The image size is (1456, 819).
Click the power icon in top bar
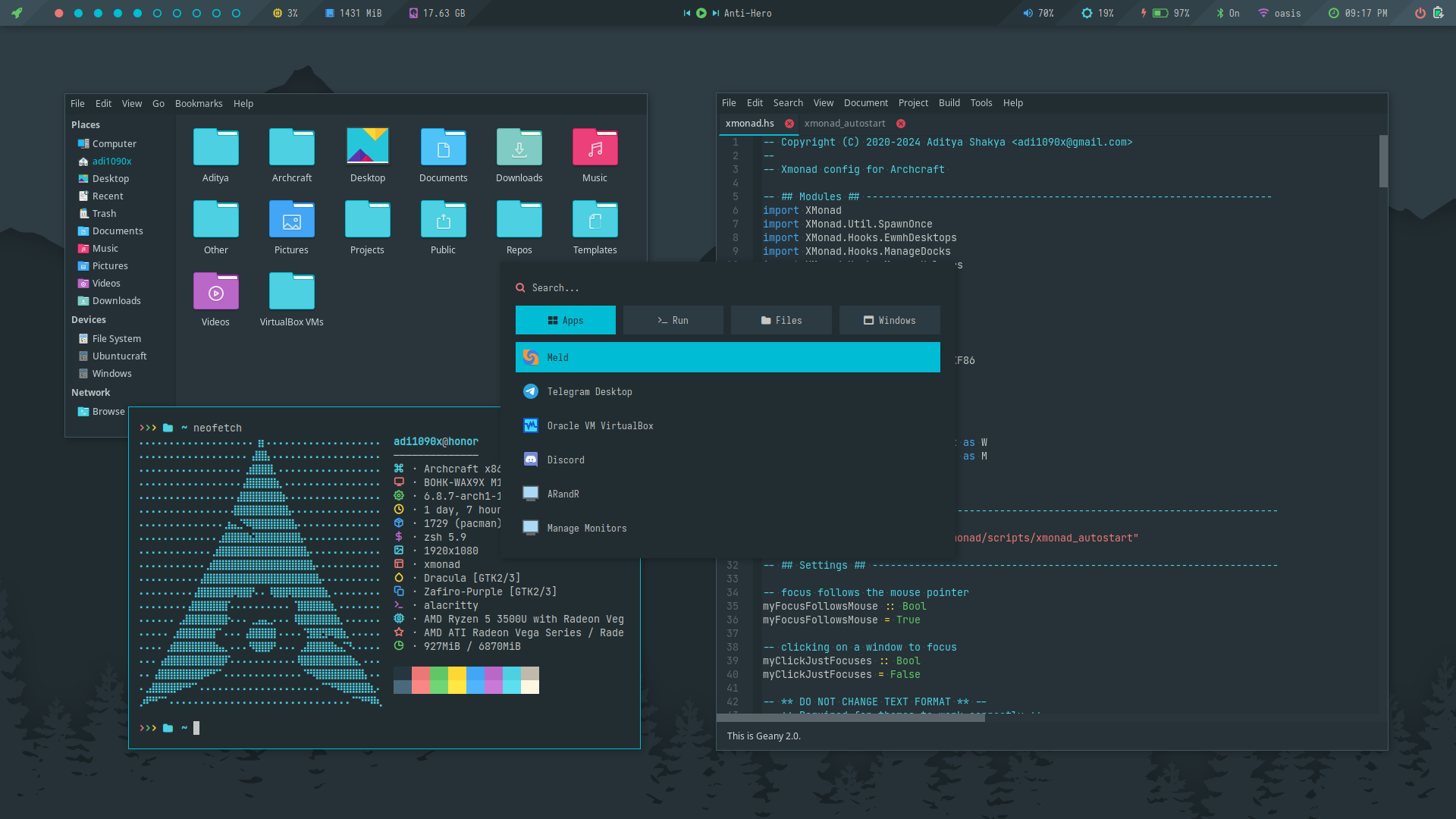click(x=1420, y=13)
